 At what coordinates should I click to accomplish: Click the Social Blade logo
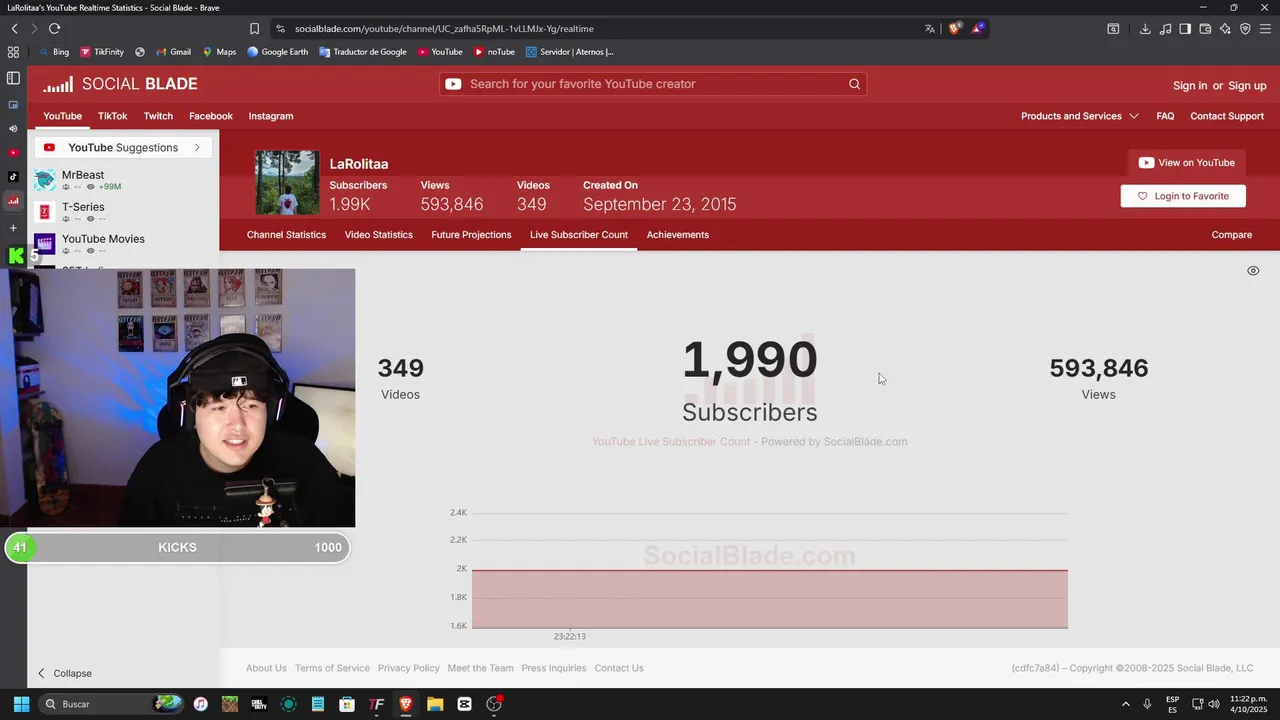click(120, 84)
